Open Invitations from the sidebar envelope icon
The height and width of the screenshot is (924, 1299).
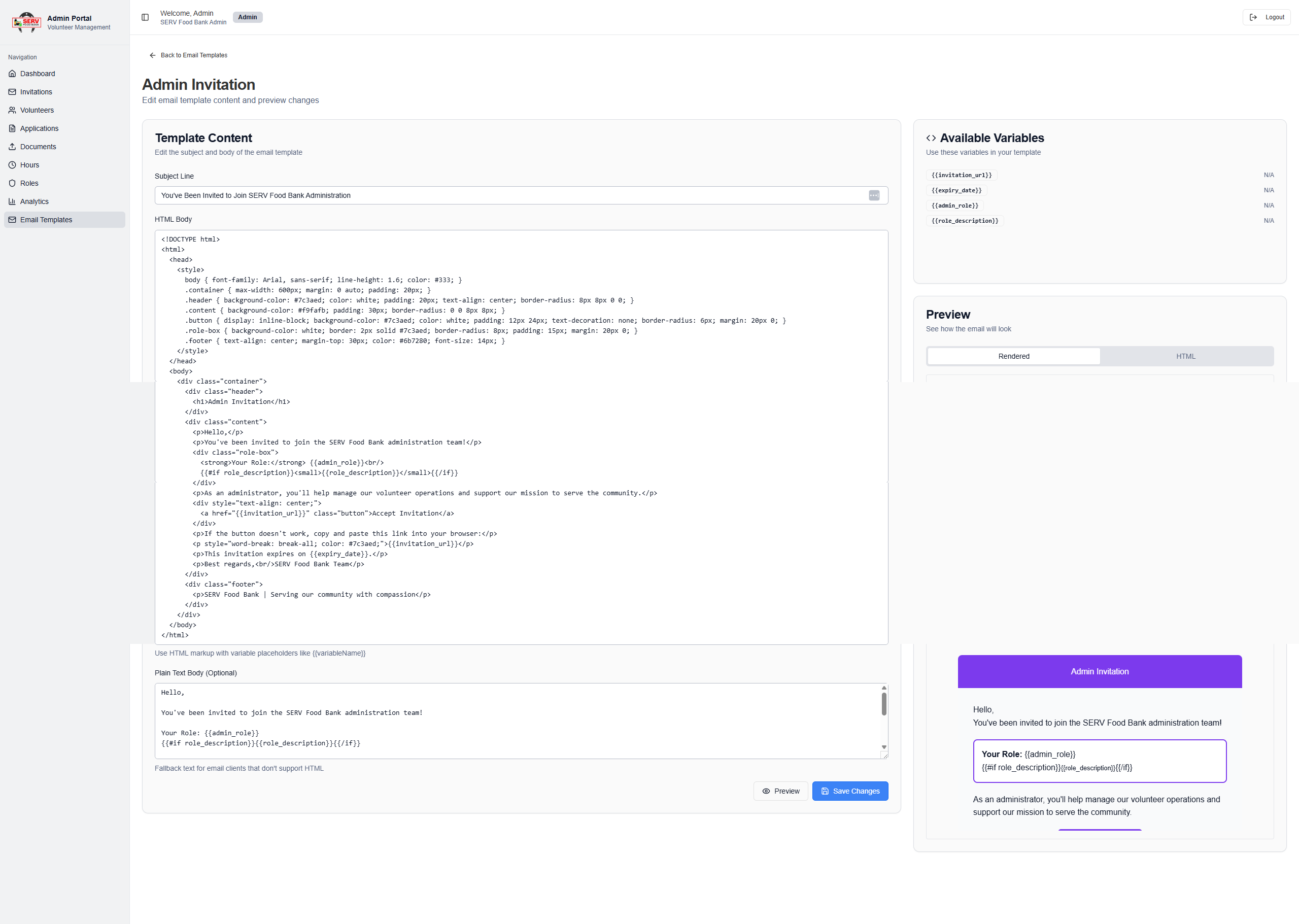tap(12, 92)
